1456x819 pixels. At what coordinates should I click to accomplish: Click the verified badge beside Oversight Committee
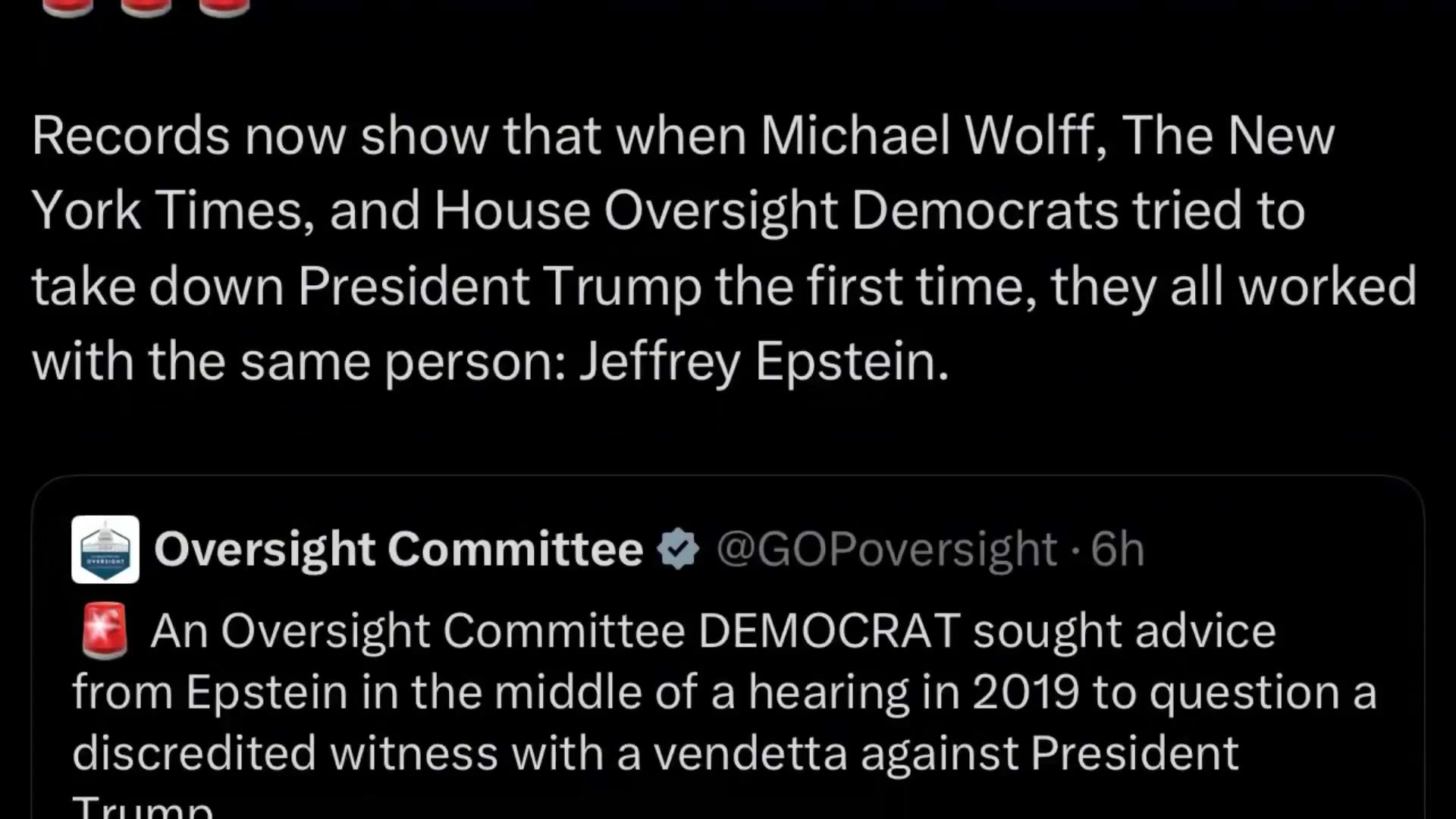click(x=678, y=549)
